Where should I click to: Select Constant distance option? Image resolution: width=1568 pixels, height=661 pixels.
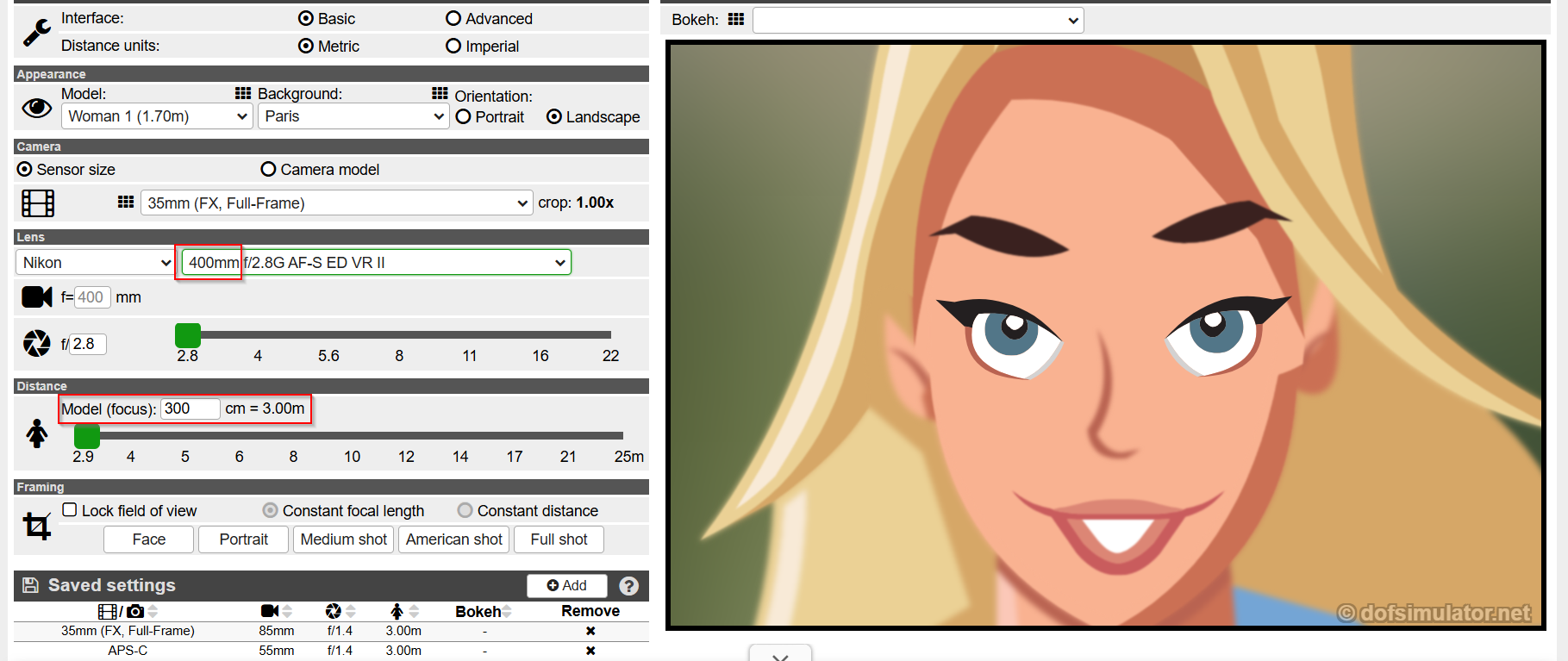click(x=465, y=510)
